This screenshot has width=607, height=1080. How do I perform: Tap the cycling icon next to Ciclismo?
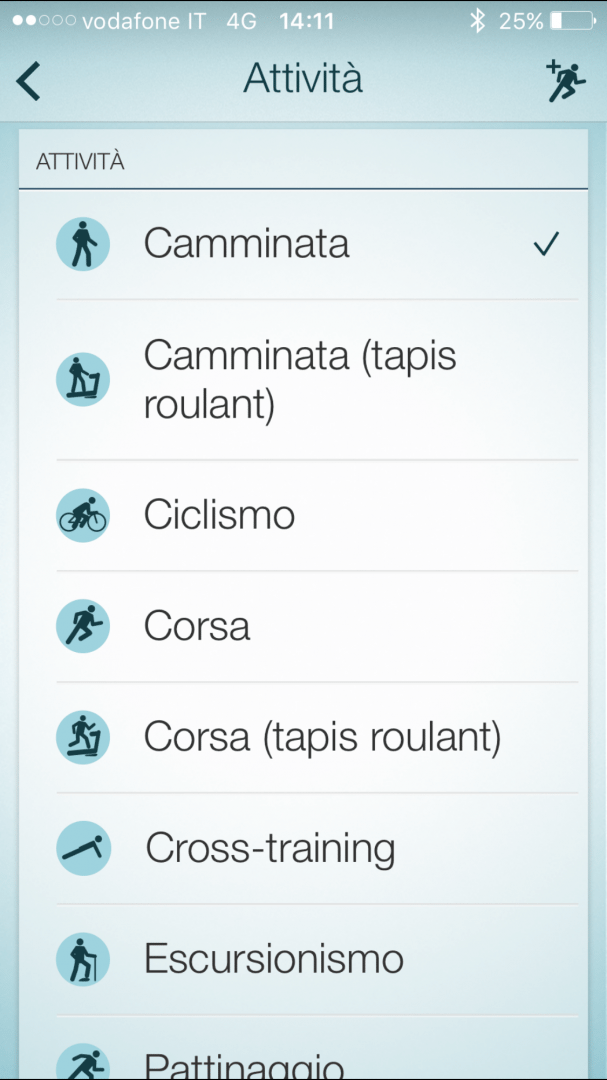[x=83, y=516]
